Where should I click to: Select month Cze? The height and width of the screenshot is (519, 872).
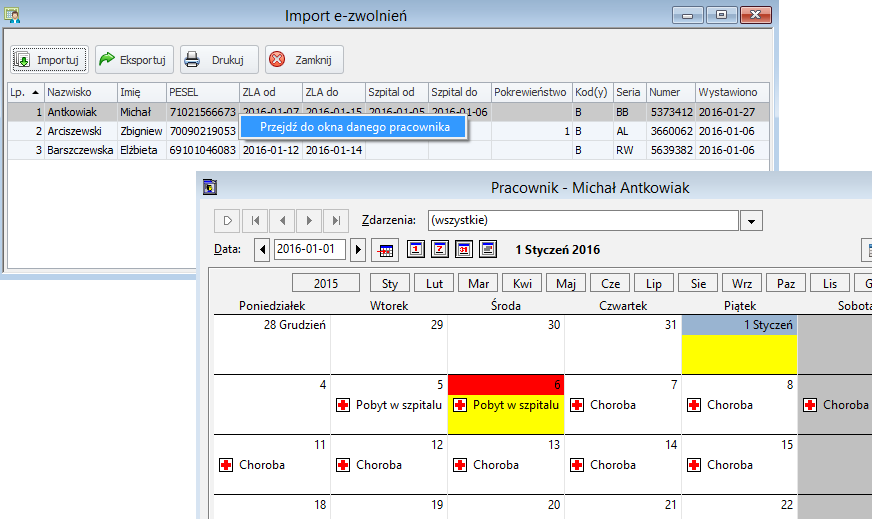pyautogui.click(x=610, y=283)
